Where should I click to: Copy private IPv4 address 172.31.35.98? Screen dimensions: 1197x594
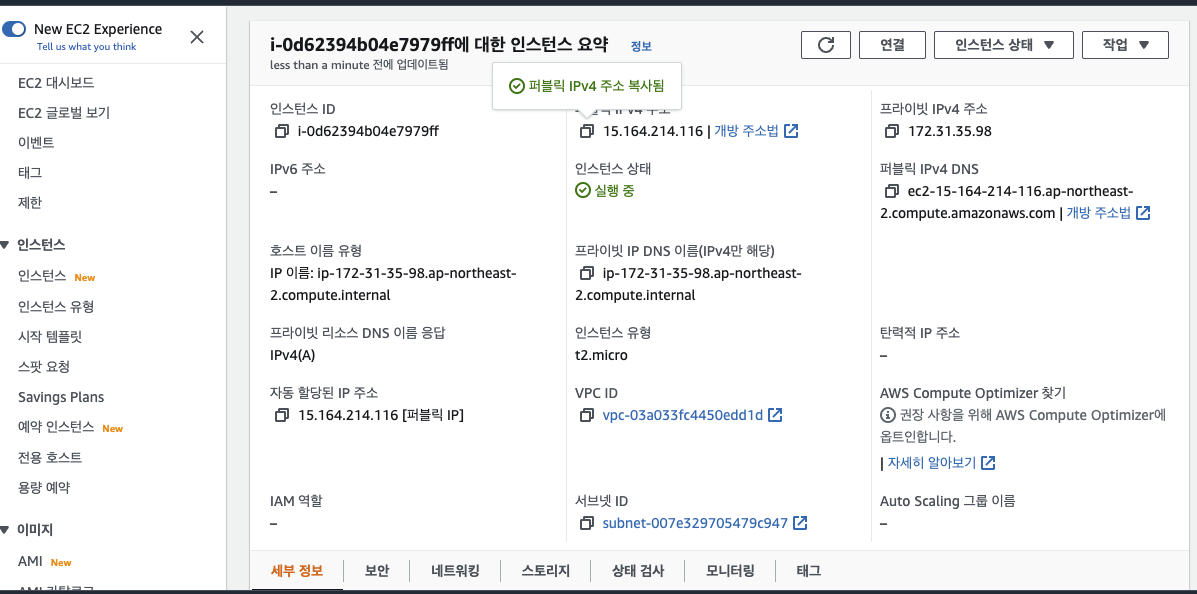pyautogui.click(x=892, y=131)
